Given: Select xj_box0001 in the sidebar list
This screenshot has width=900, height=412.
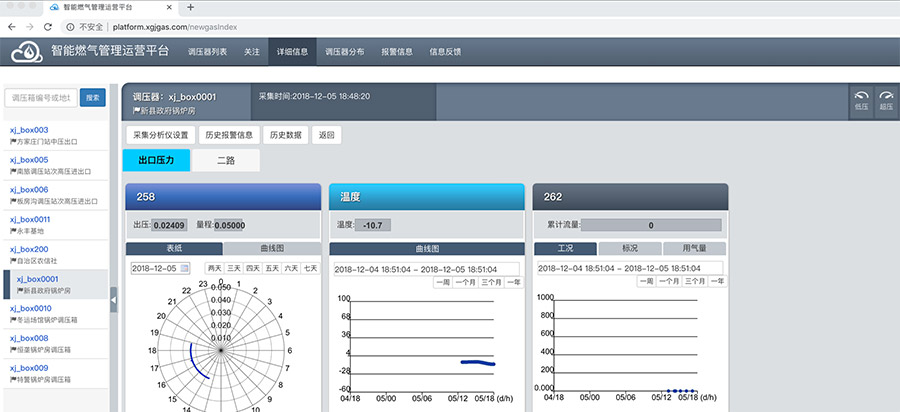Looking at the screenshot, I should point(56,285).
